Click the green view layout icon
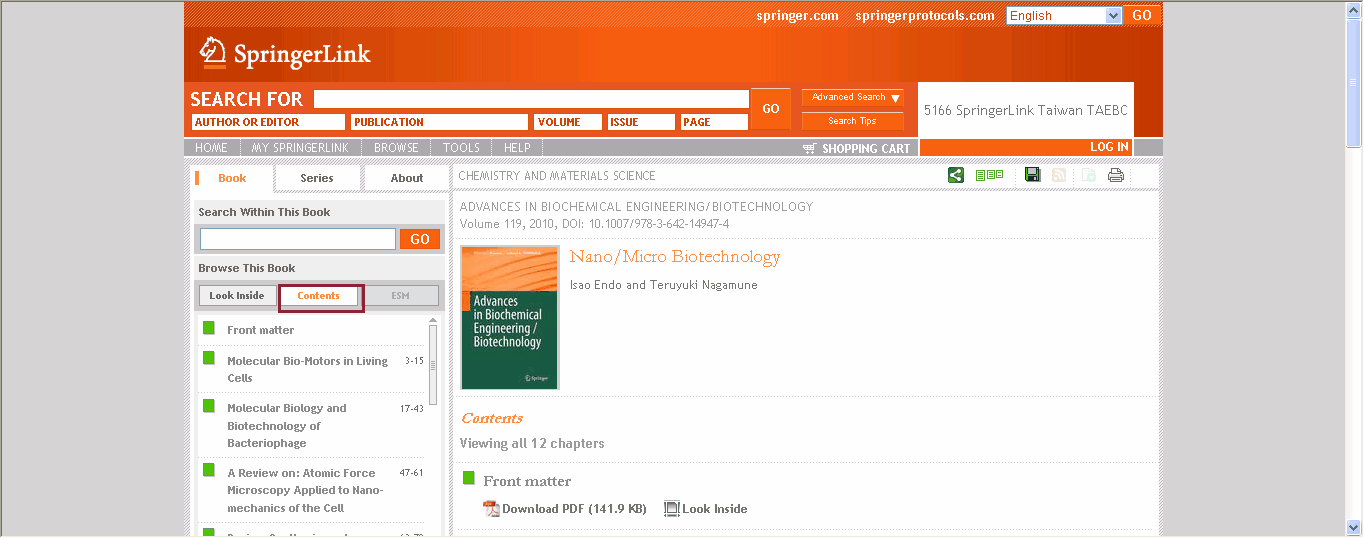This screenshot has height=538, width=1364. [x=989, y=175]
